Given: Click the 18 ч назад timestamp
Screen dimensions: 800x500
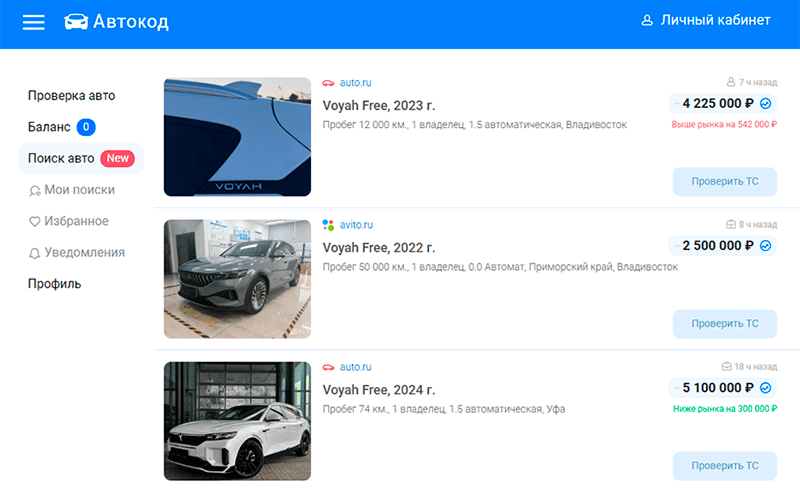Looking at the screenshot, I should pos(756,367).
